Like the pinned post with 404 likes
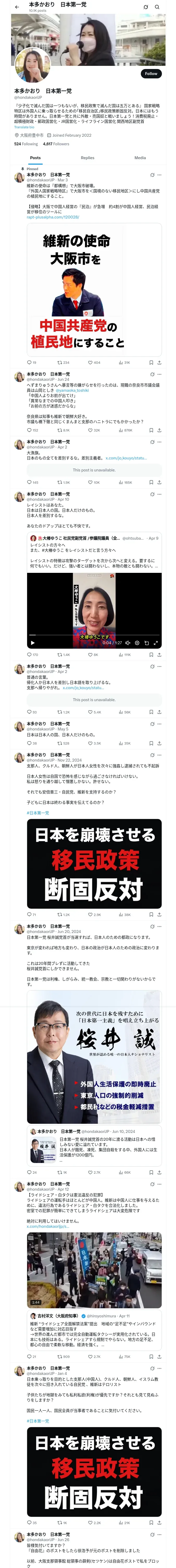Screen dimensions: 176x1568 (93, 362)
